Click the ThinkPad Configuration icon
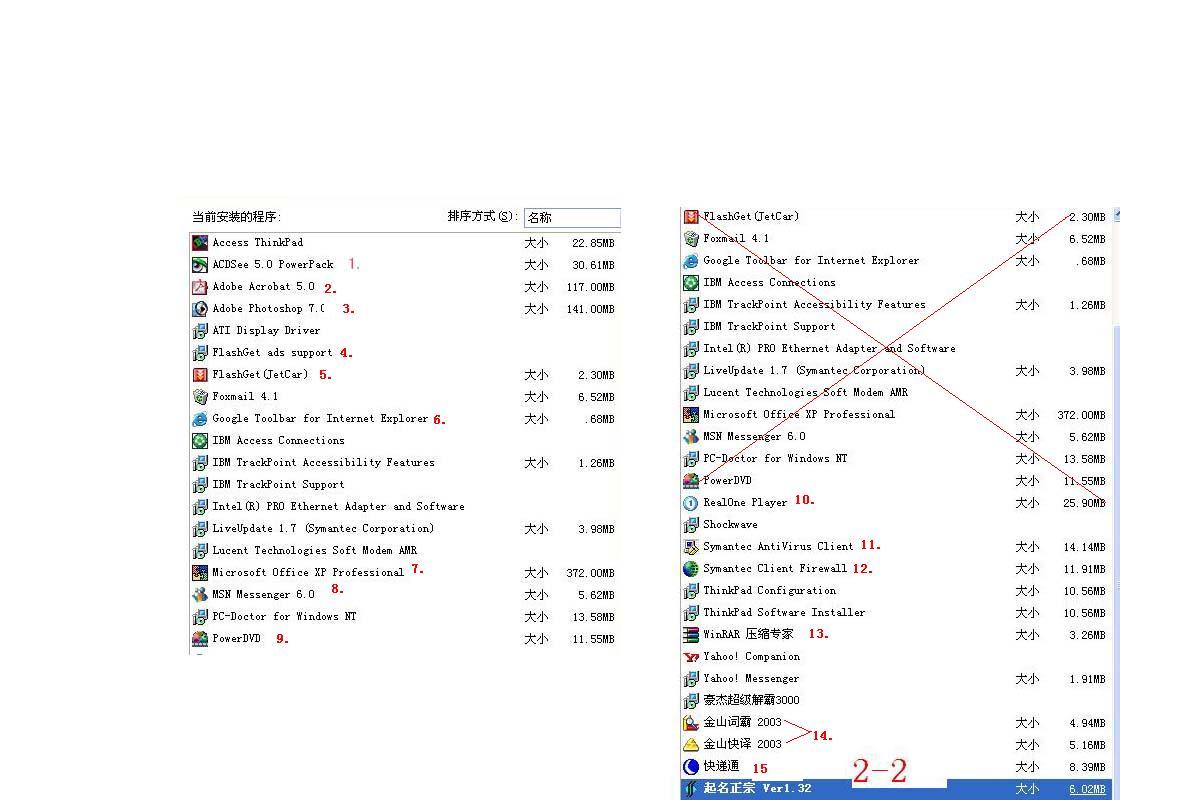The width and height of the screenshot is (1200, 800). [691, 590]
